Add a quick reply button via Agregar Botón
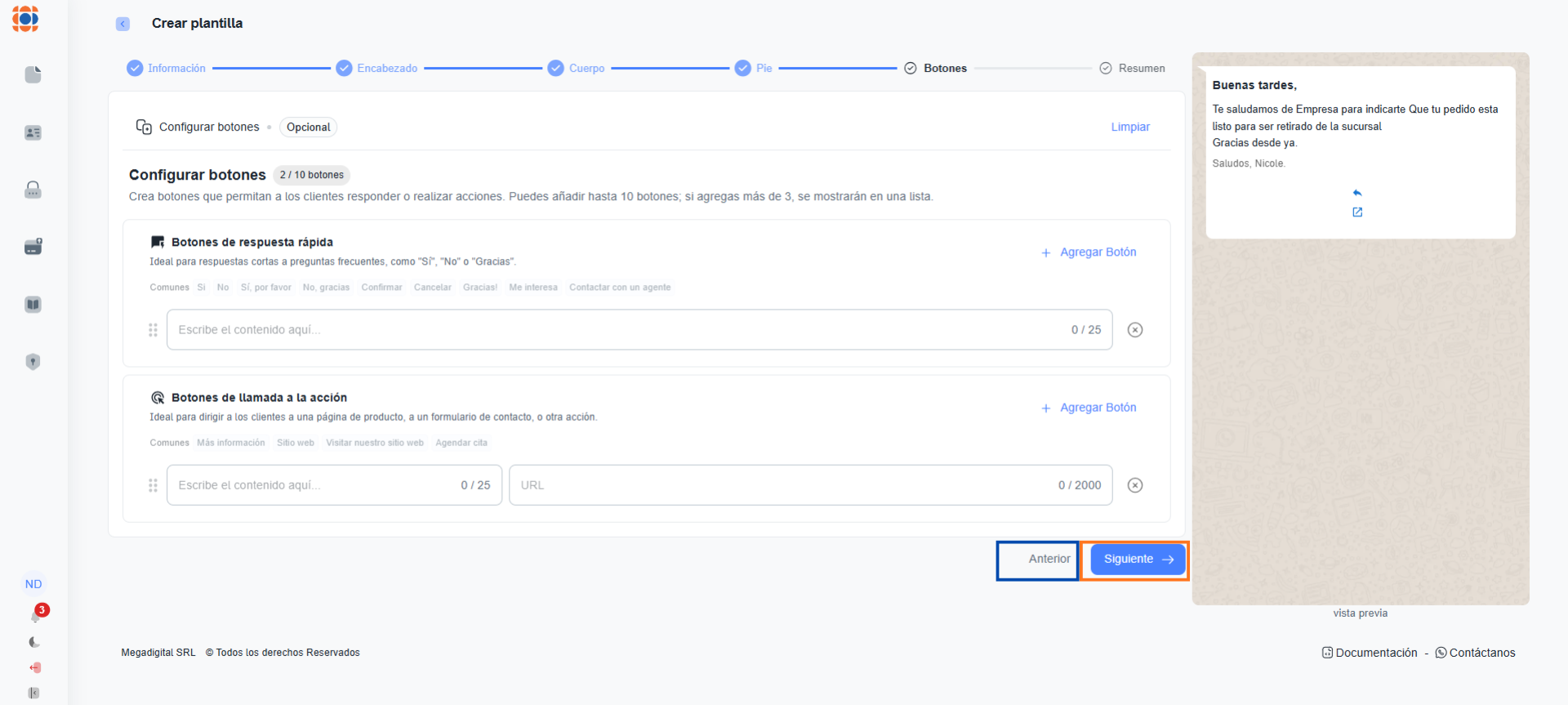 tap(1089, 252)
